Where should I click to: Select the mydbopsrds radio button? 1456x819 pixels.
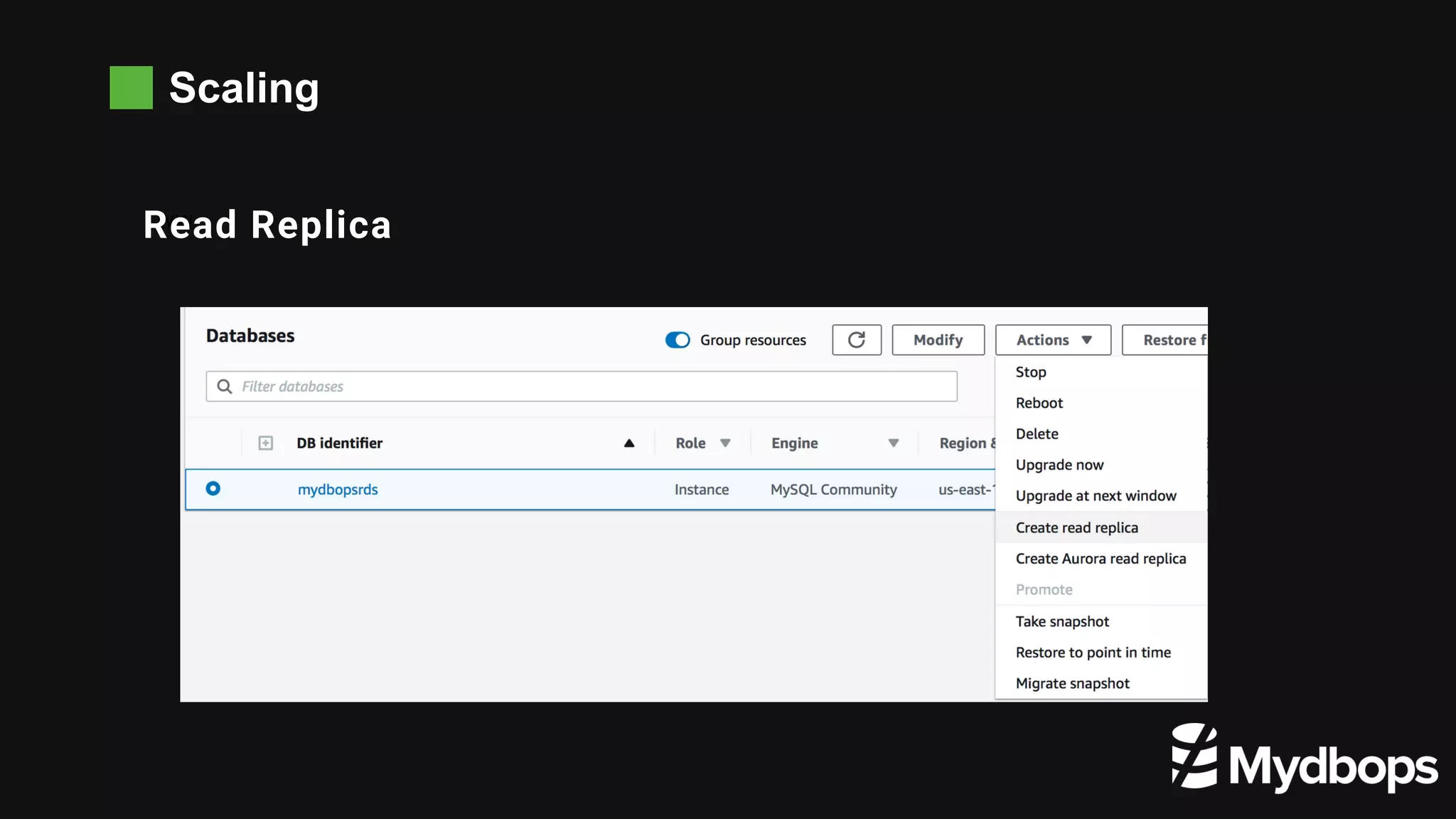coord(213,488)
